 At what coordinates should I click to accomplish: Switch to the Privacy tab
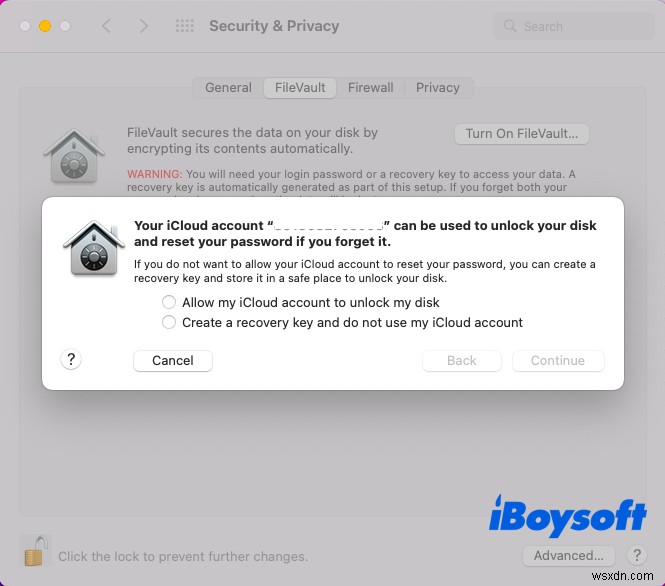(438, 88)
